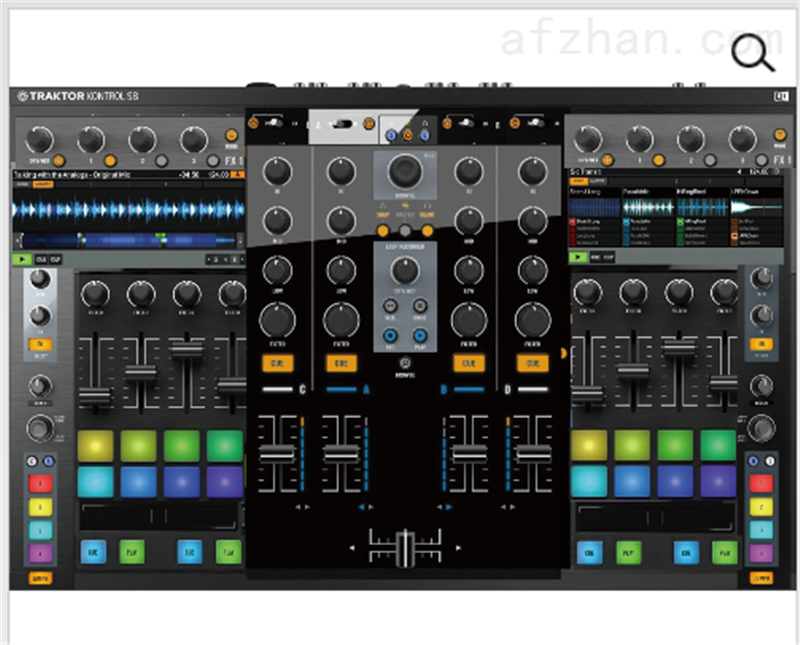
Task: Toggle the orange QUANT button in mixer center
Action: click(427, 231)
